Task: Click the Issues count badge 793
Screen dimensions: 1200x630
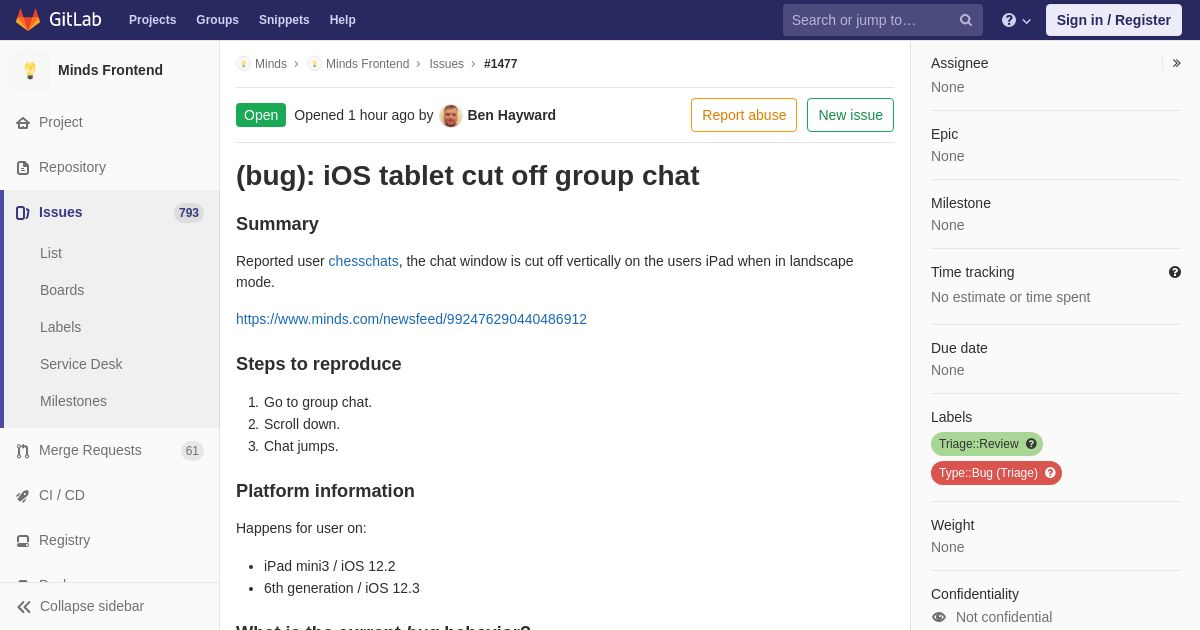Action: point(189,213)
